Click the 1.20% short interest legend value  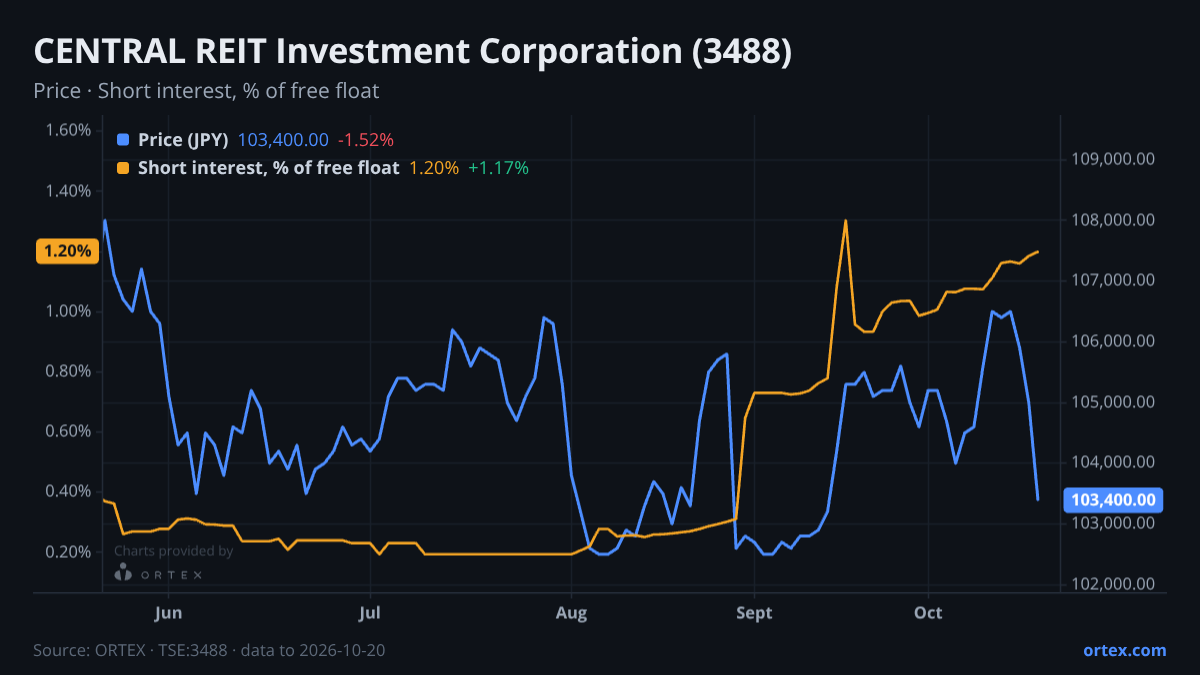click(434, 168)
